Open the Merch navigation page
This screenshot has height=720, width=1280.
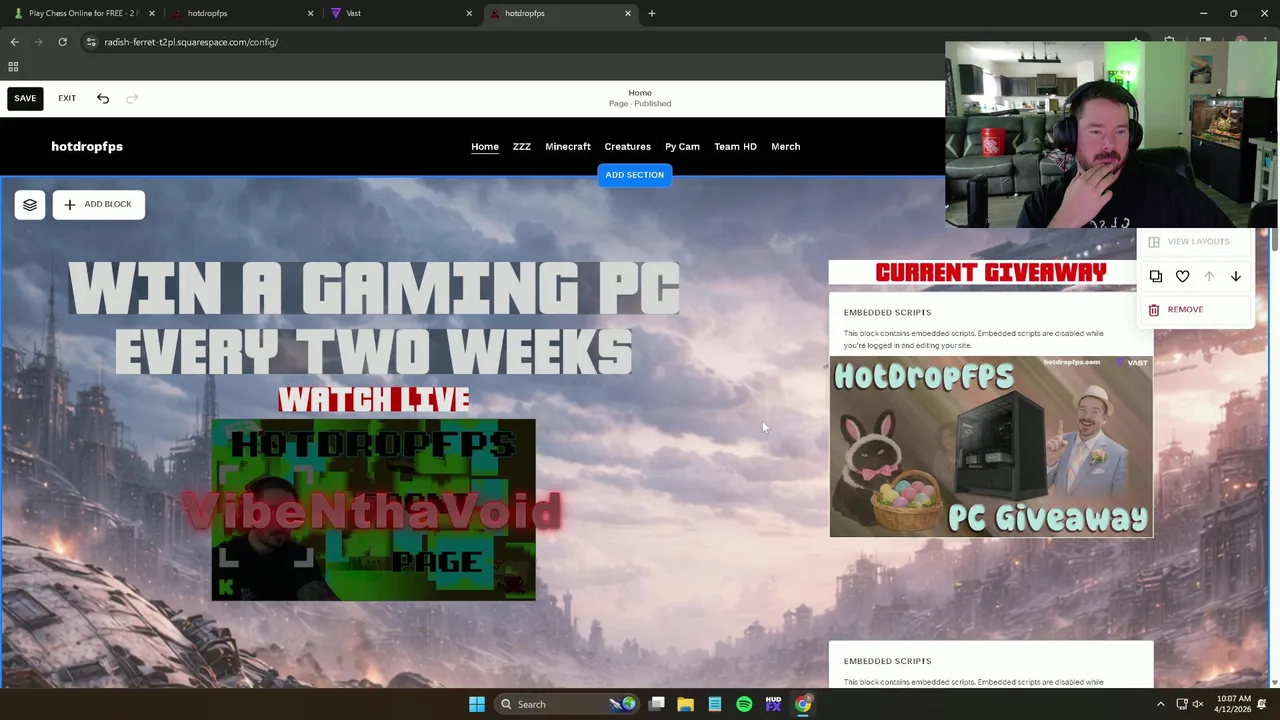pyautogui.click(x=786, y=147)
